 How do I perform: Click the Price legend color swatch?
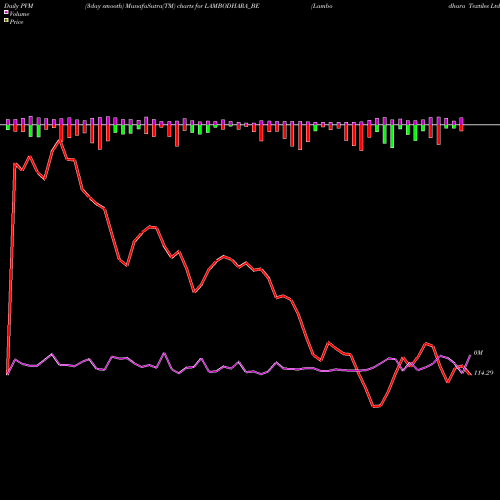[x=6, y=21]
